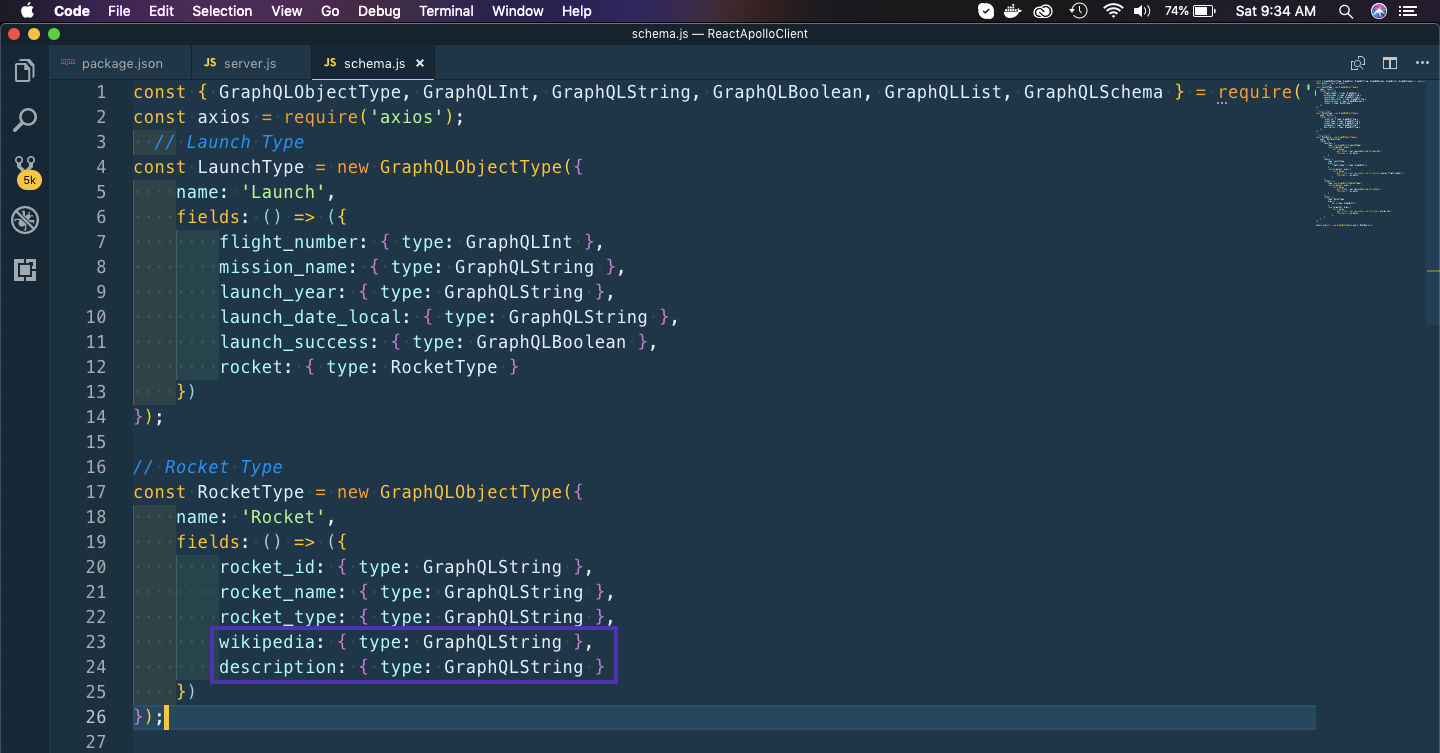Click the 'rocket_type' field name
Screen dimensions: 1440x753
[x=278, y=617]
